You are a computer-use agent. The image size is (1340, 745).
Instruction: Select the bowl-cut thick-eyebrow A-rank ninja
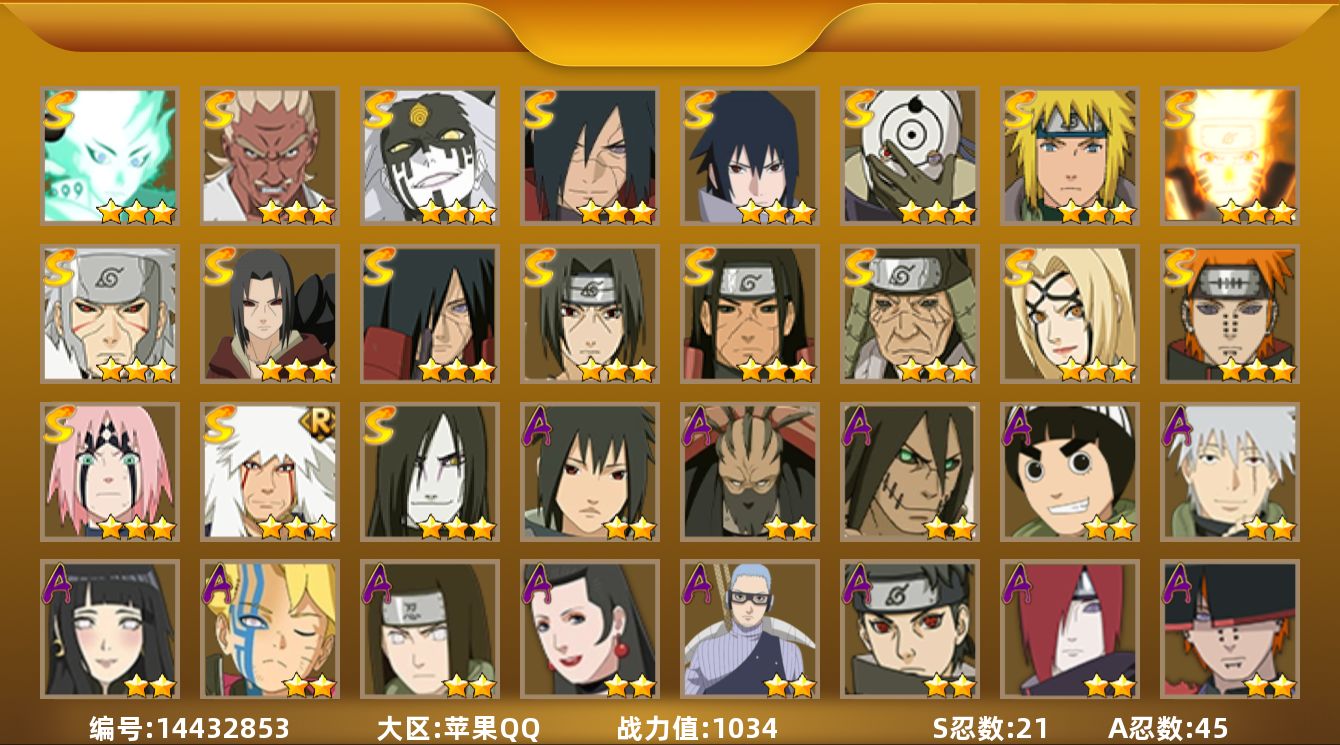coord(1070,472)
